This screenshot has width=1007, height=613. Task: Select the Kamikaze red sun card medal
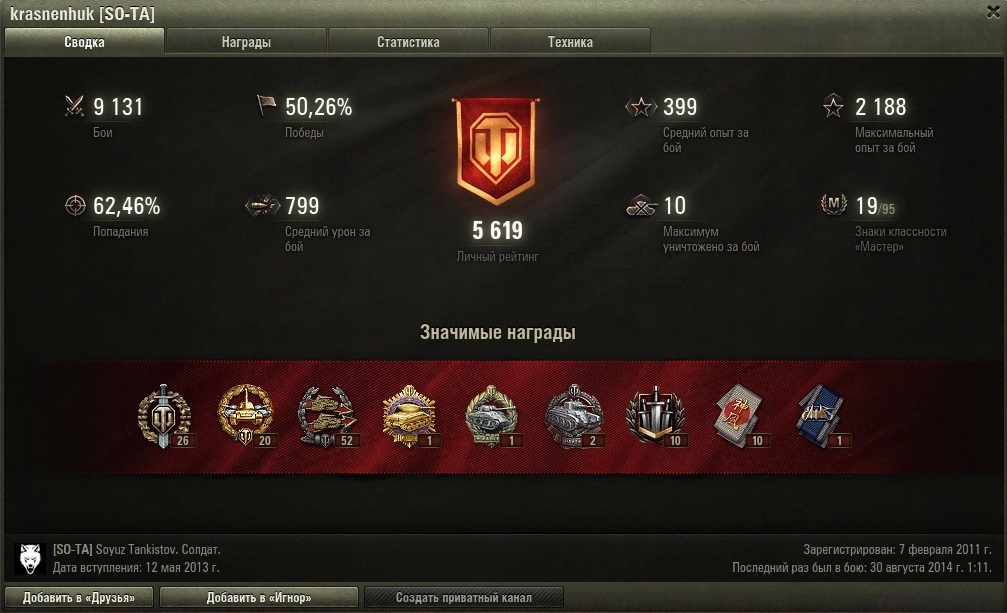739,416
